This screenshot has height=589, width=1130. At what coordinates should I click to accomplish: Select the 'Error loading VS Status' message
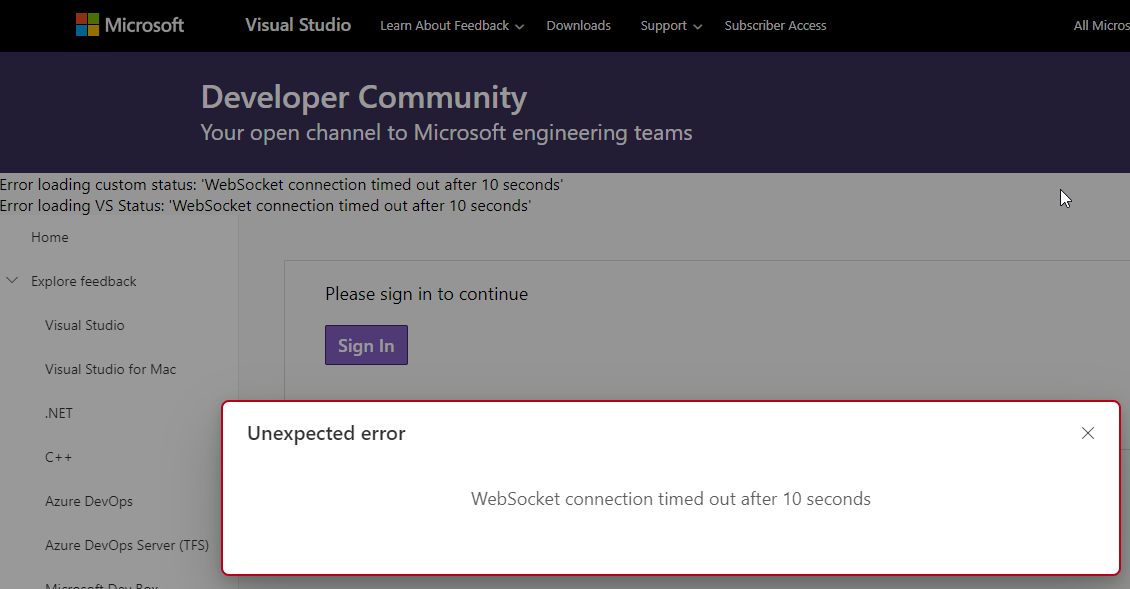pyautogui.click(x=265, y=205)
